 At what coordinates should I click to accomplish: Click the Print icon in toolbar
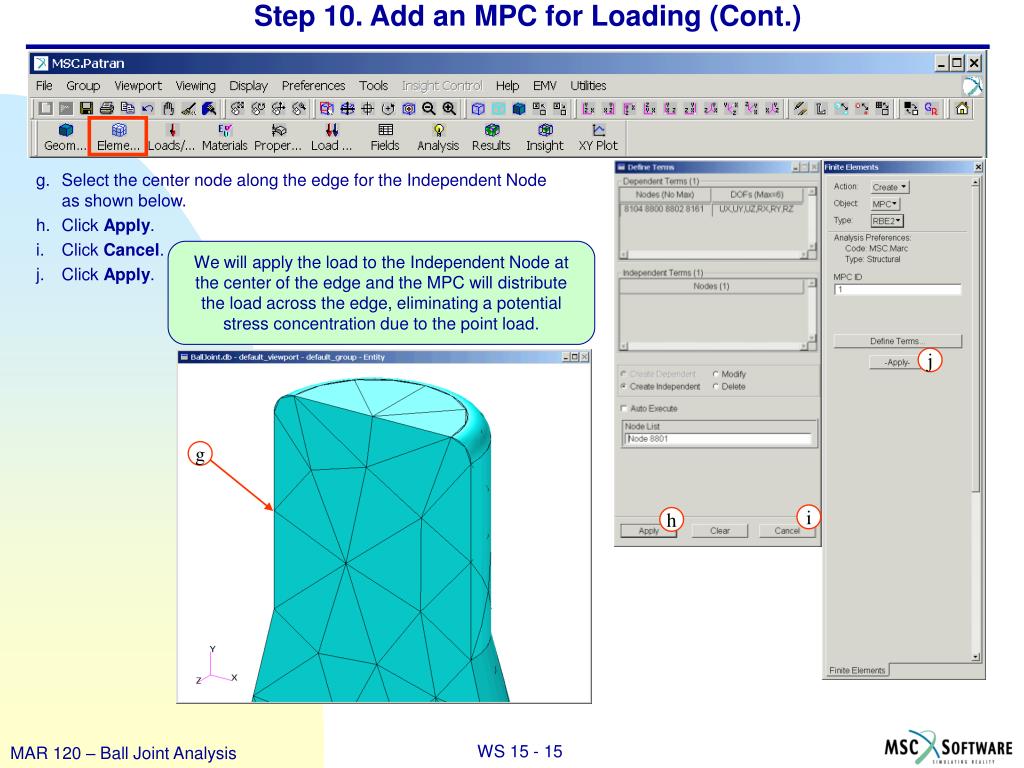tap(107, 108)
